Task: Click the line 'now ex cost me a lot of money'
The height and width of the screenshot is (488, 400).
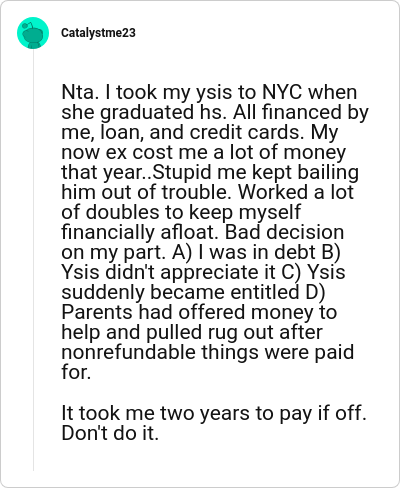Action: coord(204,152)
